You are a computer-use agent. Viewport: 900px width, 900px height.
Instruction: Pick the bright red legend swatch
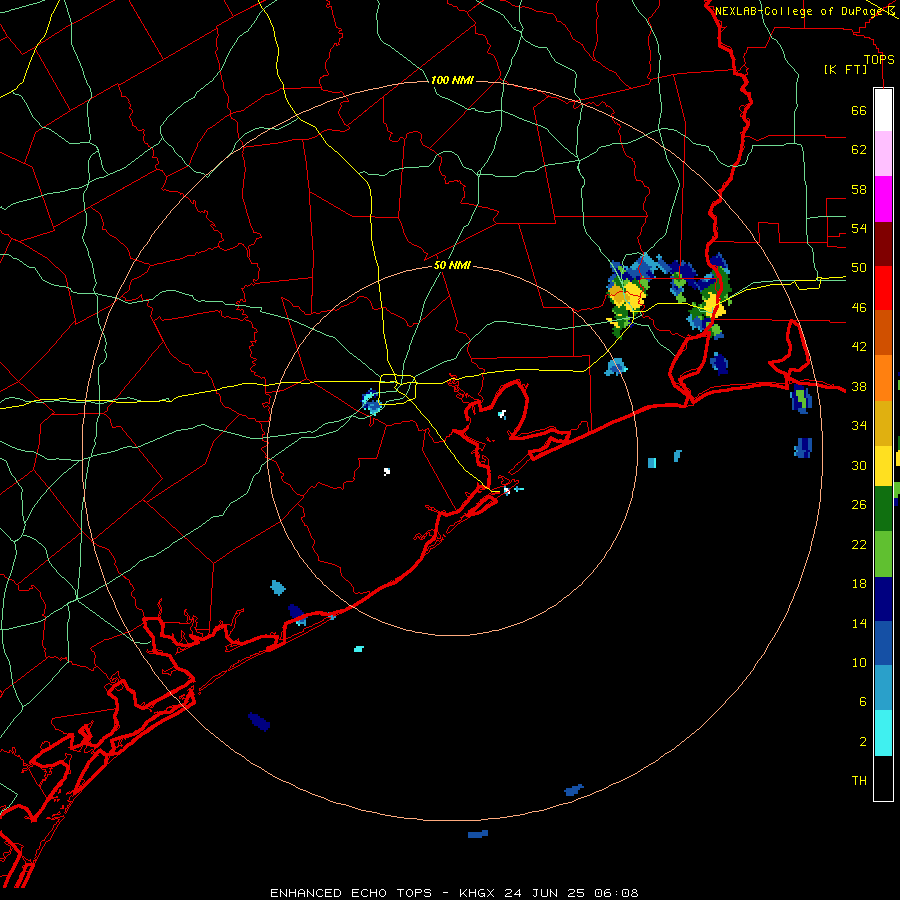pos(883,288)
